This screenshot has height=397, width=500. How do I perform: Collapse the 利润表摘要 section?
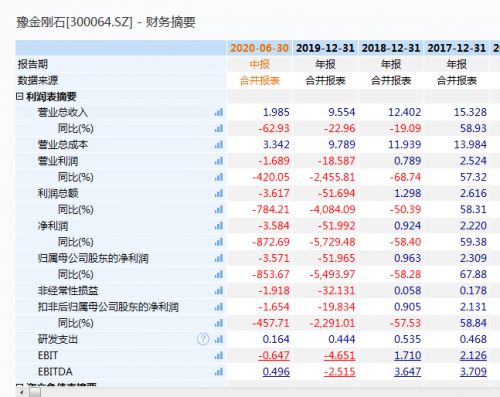[x=19, y=97]
